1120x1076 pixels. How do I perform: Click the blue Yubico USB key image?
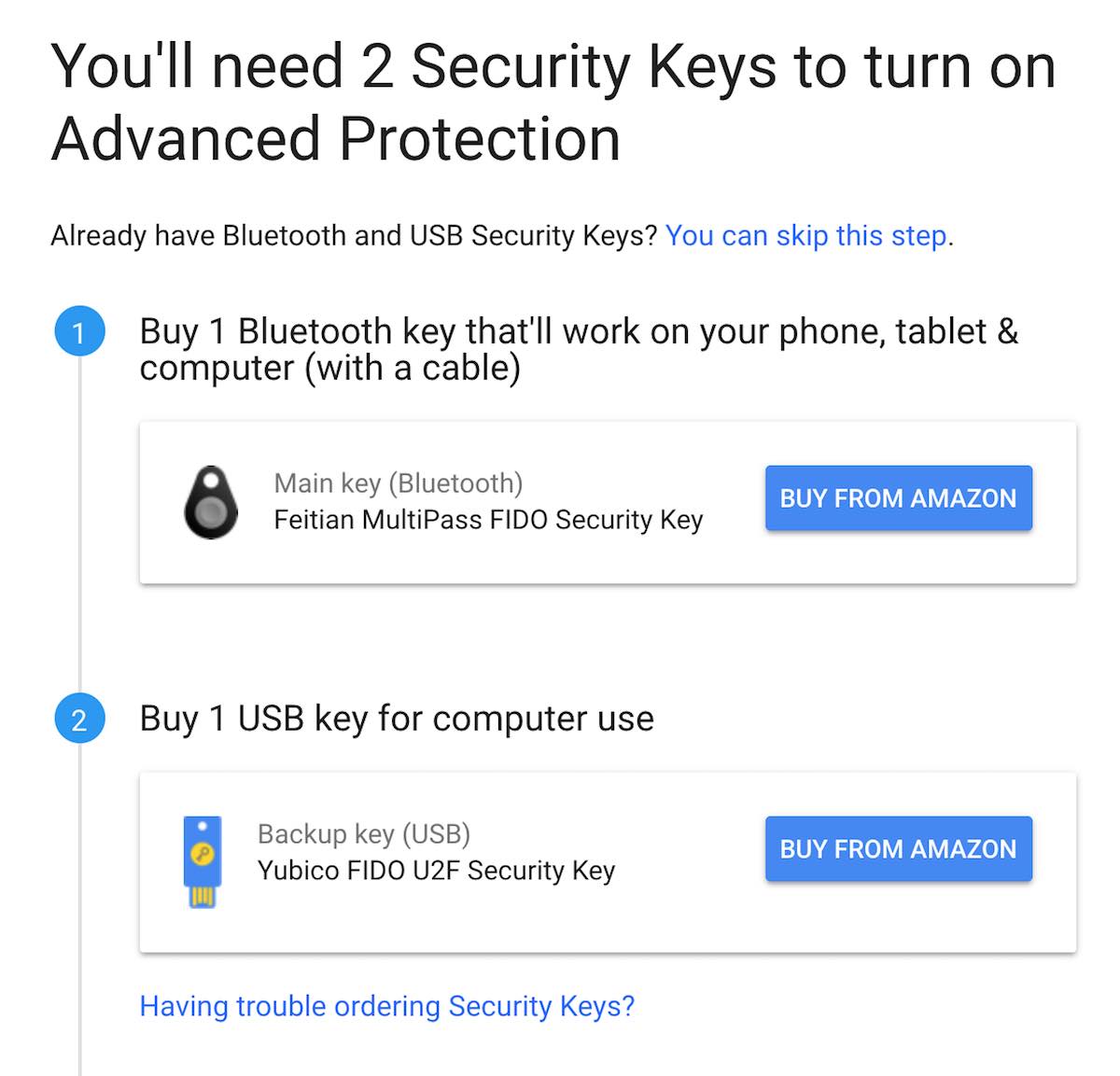202,861
